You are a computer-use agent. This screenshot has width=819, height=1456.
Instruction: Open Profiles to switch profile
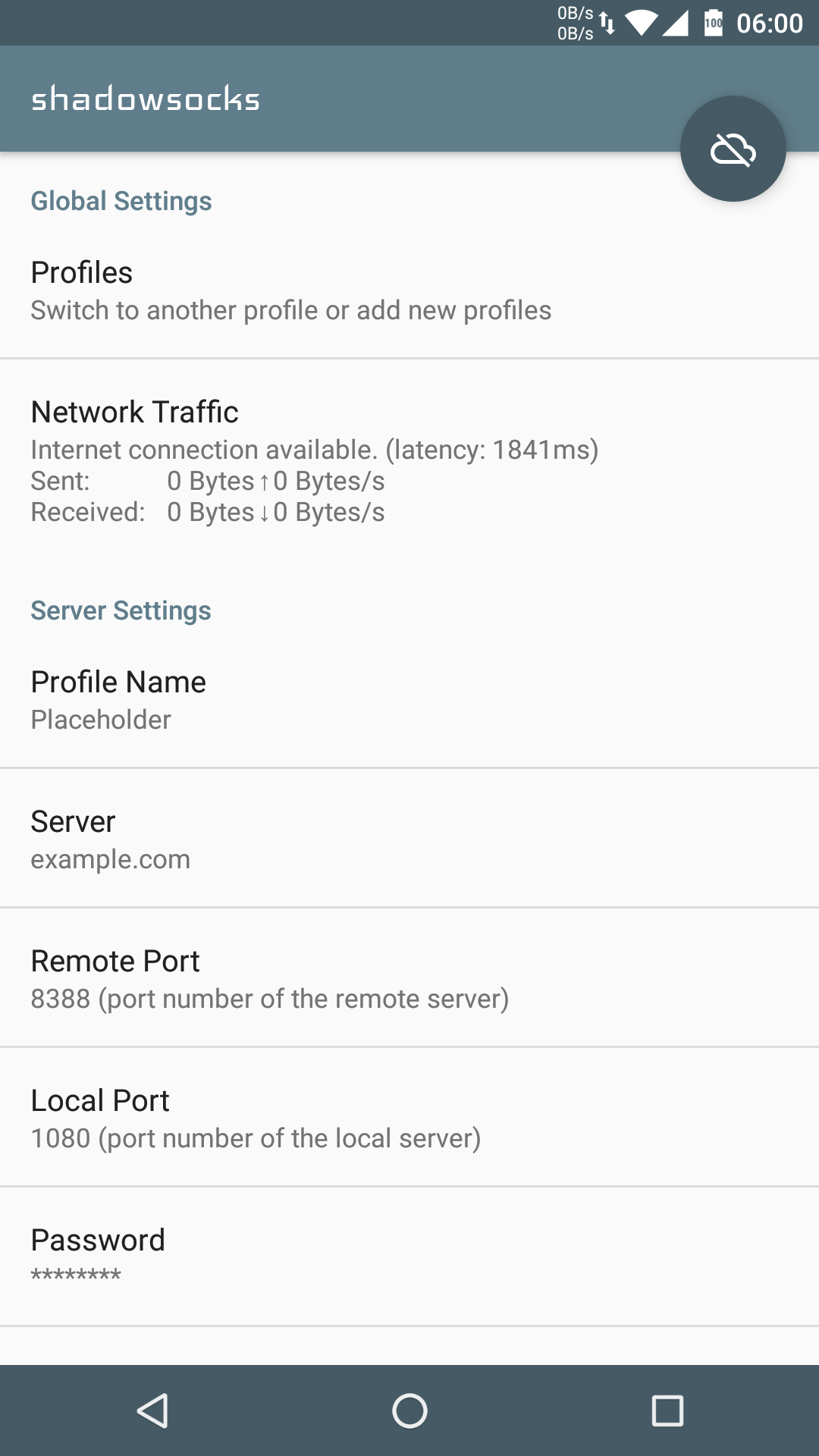(x=409, y=290)
